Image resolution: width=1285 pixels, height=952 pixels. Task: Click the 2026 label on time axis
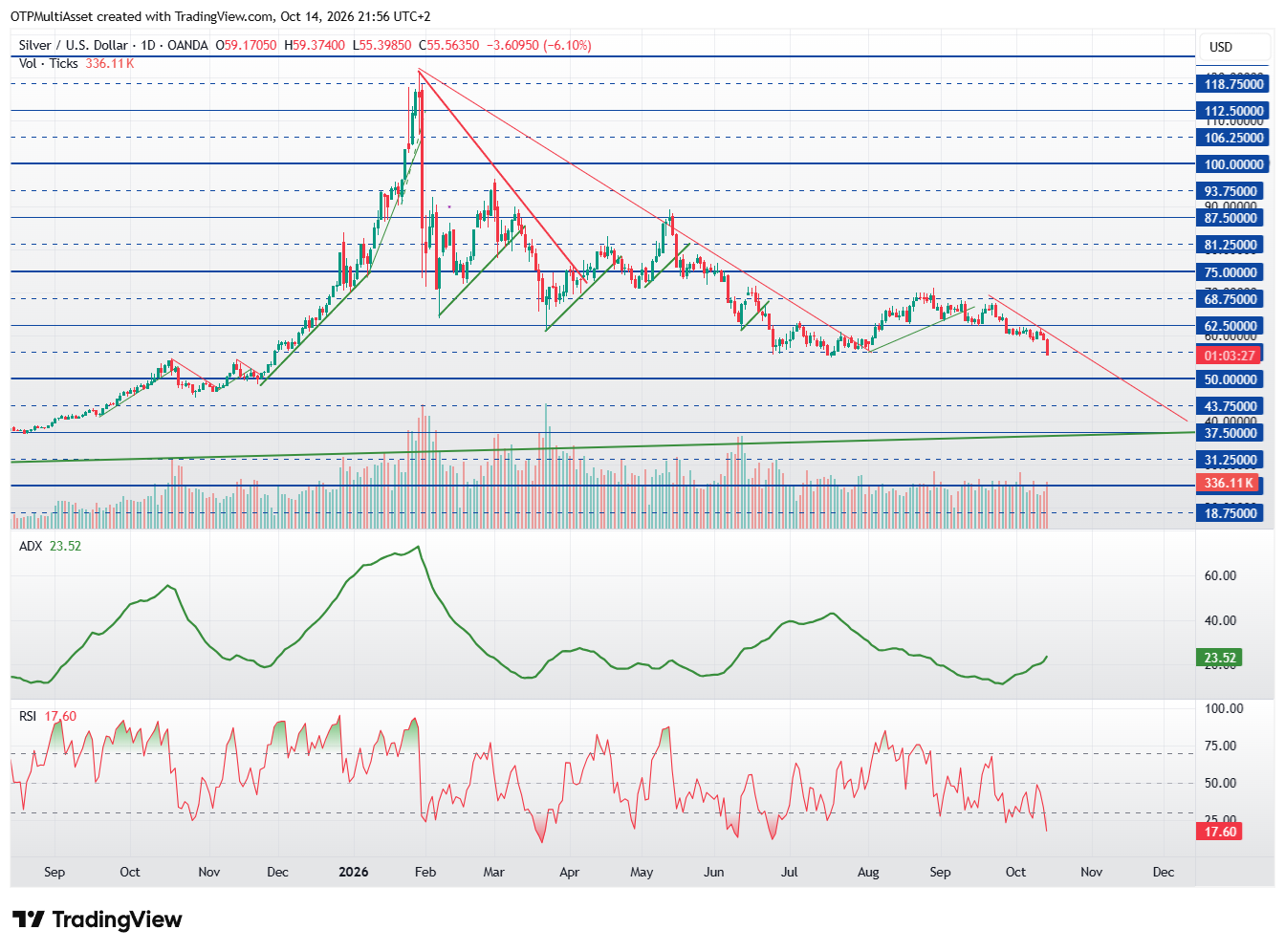[x=354, y=872]
